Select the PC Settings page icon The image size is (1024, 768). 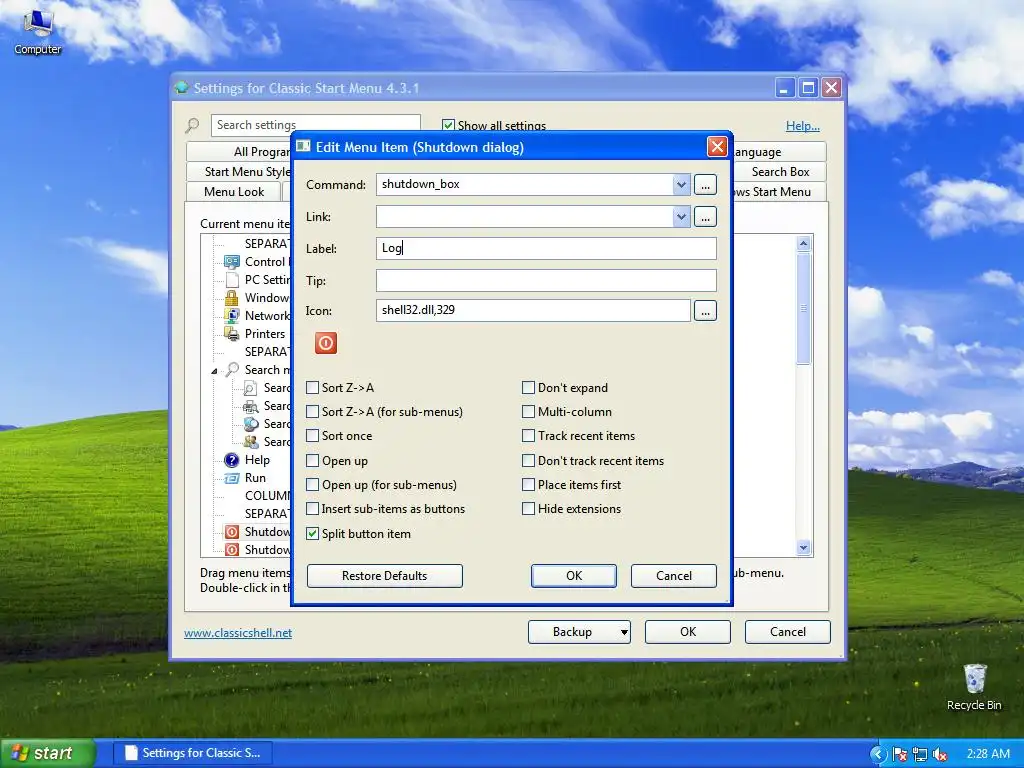point(232,280)
